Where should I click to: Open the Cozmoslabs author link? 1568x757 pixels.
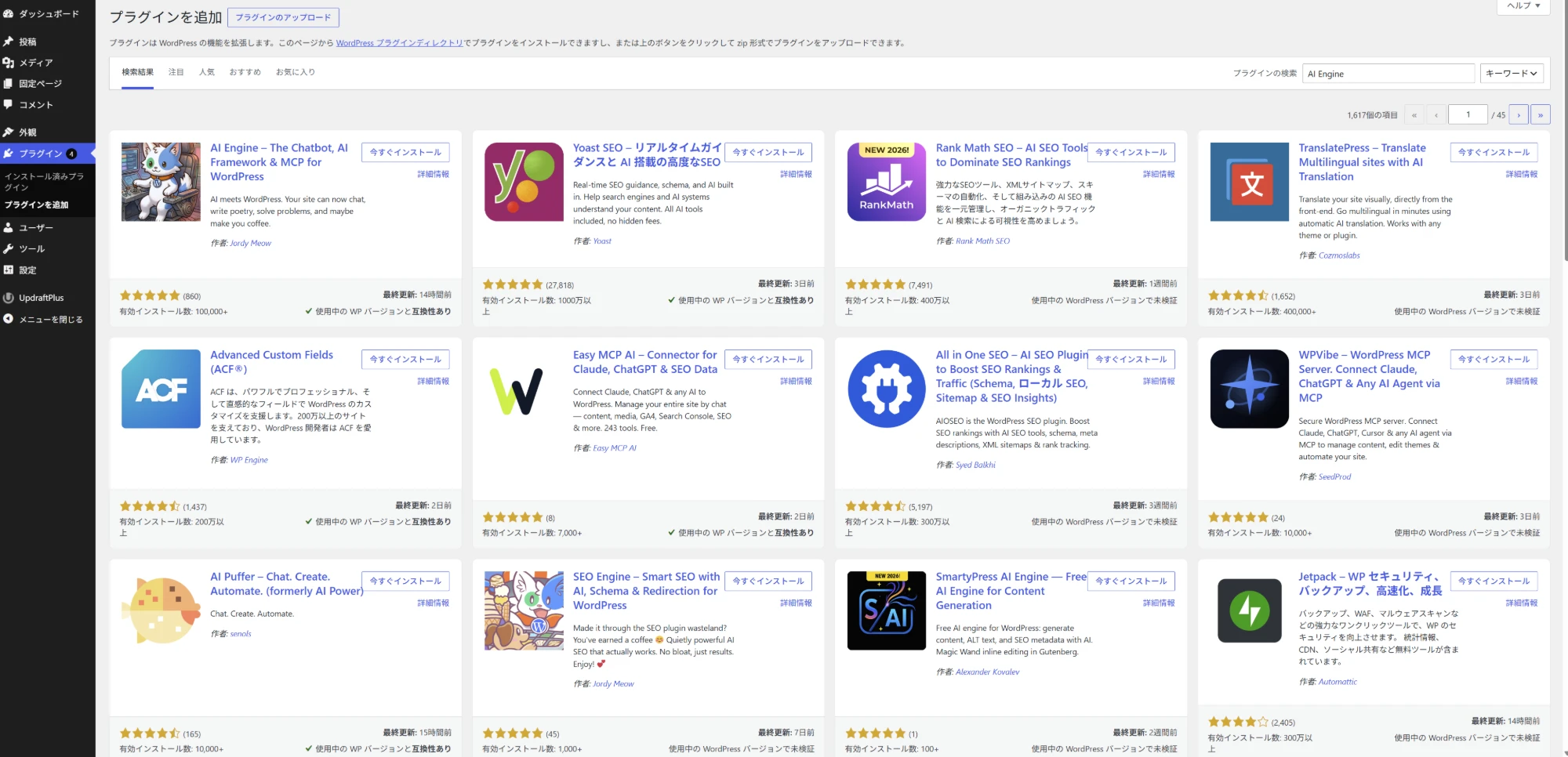(x=1339, y=255)
